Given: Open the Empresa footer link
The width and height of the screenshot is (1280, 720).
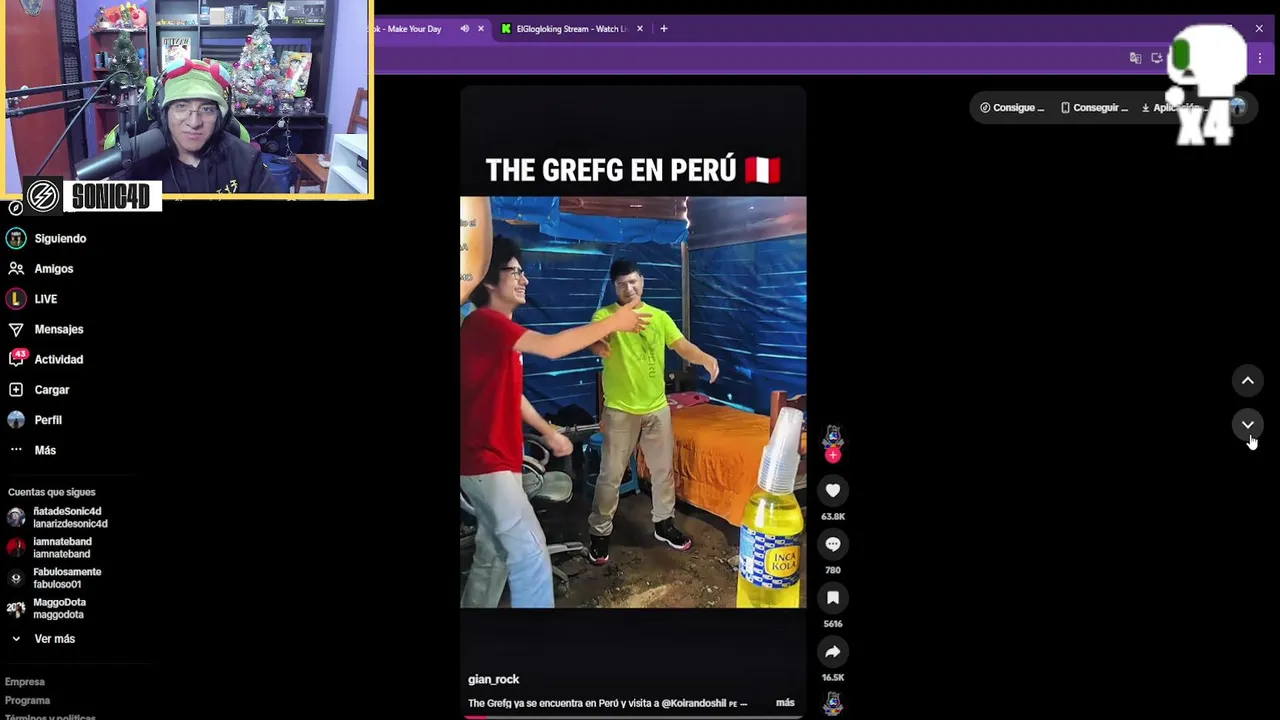Looking at the screenshot, I should [x=25, y=682].
